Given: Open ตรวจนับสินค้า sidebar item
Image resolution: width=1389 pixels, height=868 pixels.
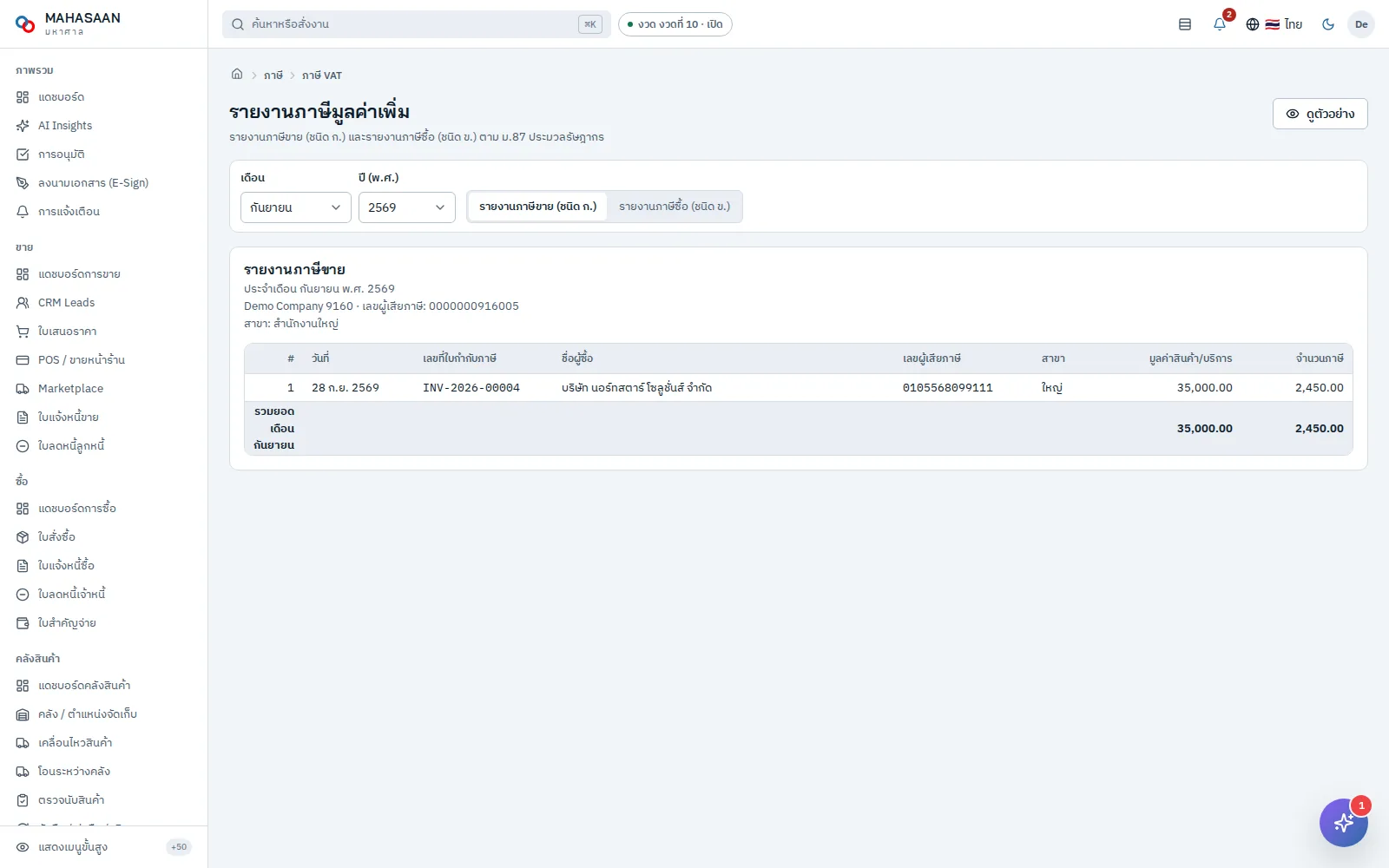Looking at the screenshot, I should tap(104, 800).
